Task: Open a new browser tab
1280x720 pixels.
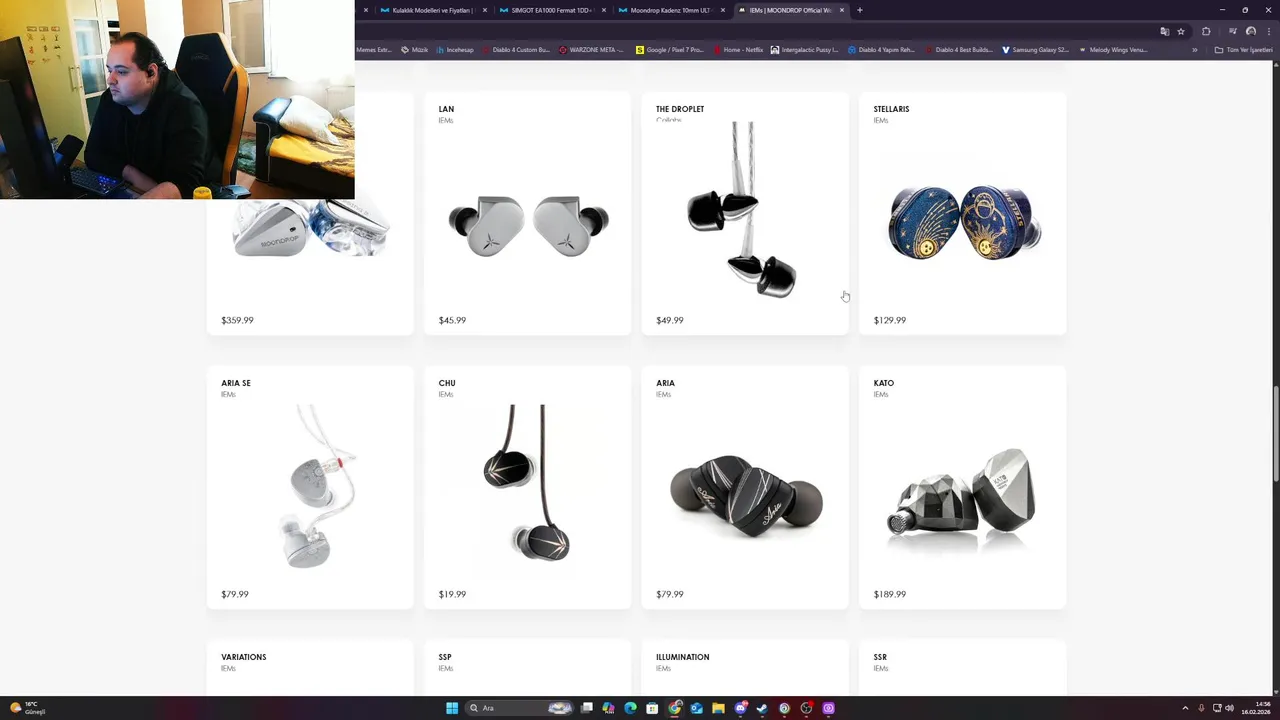Action: point(859,10)
